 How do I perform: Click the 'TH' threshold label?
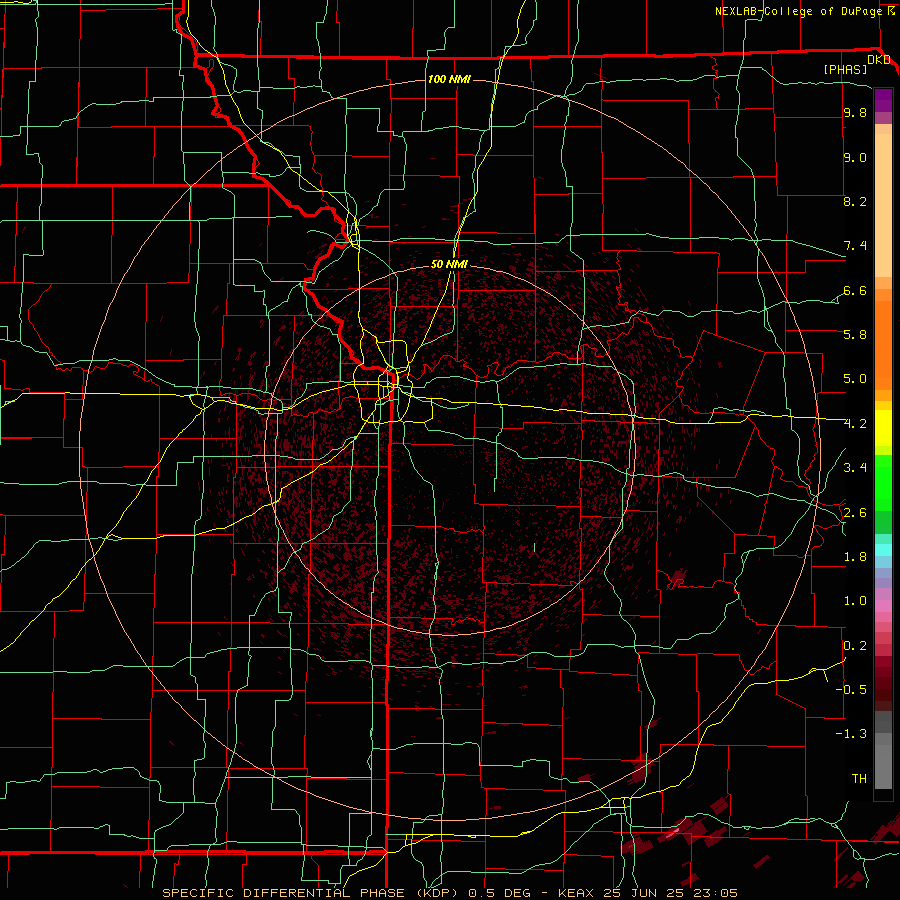[x=859, y=778]
